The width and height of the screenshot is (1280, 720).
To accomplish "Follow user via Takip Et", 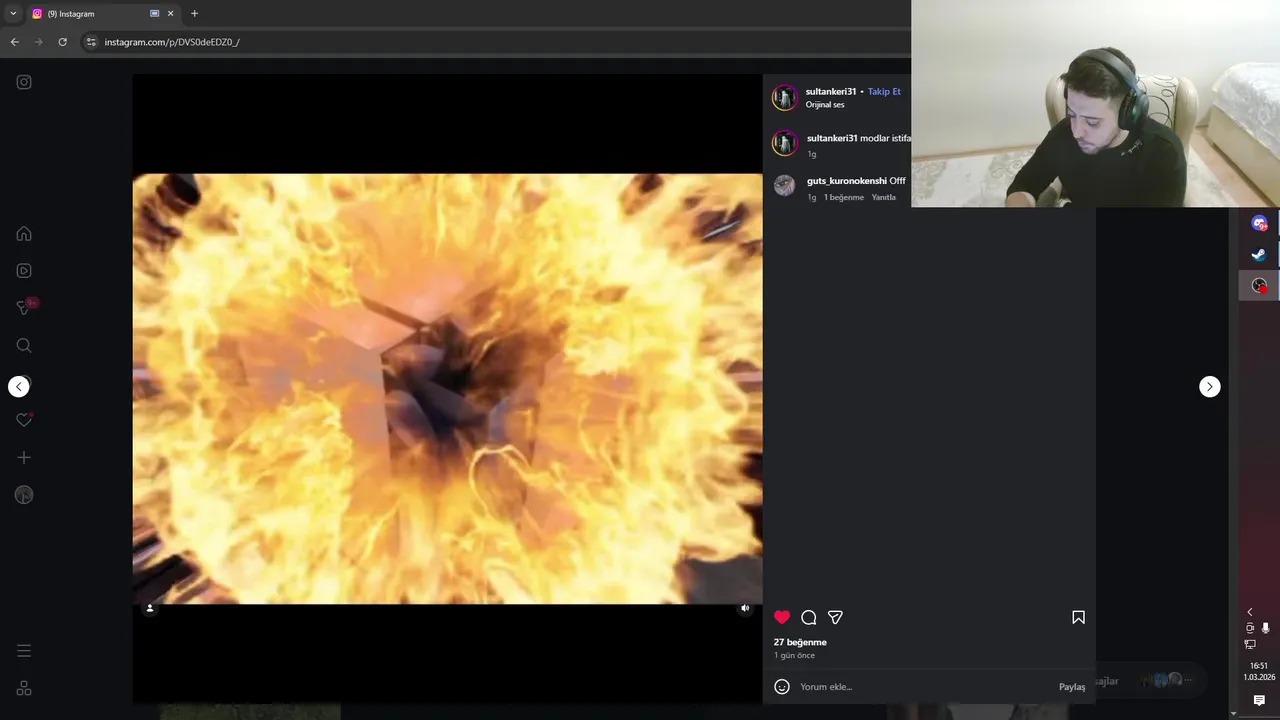I will tap(884, 91).
